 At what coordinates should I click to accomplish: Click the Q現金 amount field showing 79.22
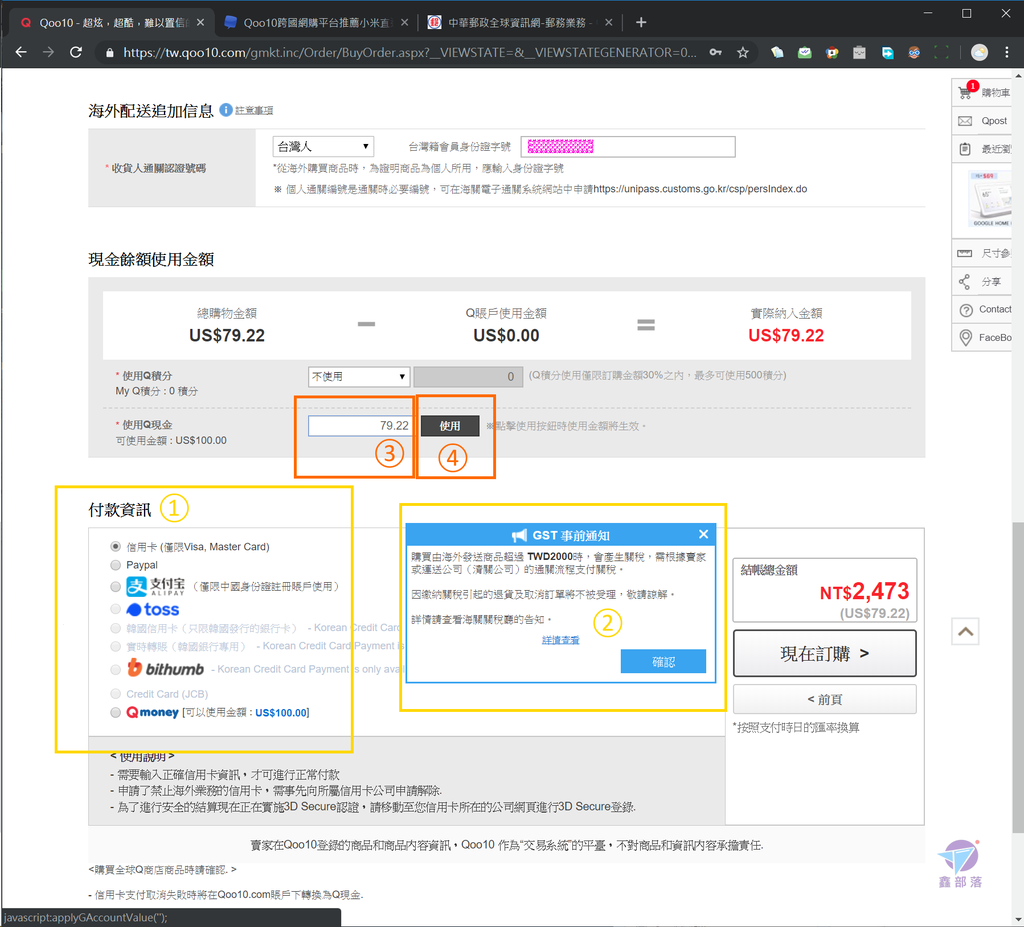[x=360, y=426]
